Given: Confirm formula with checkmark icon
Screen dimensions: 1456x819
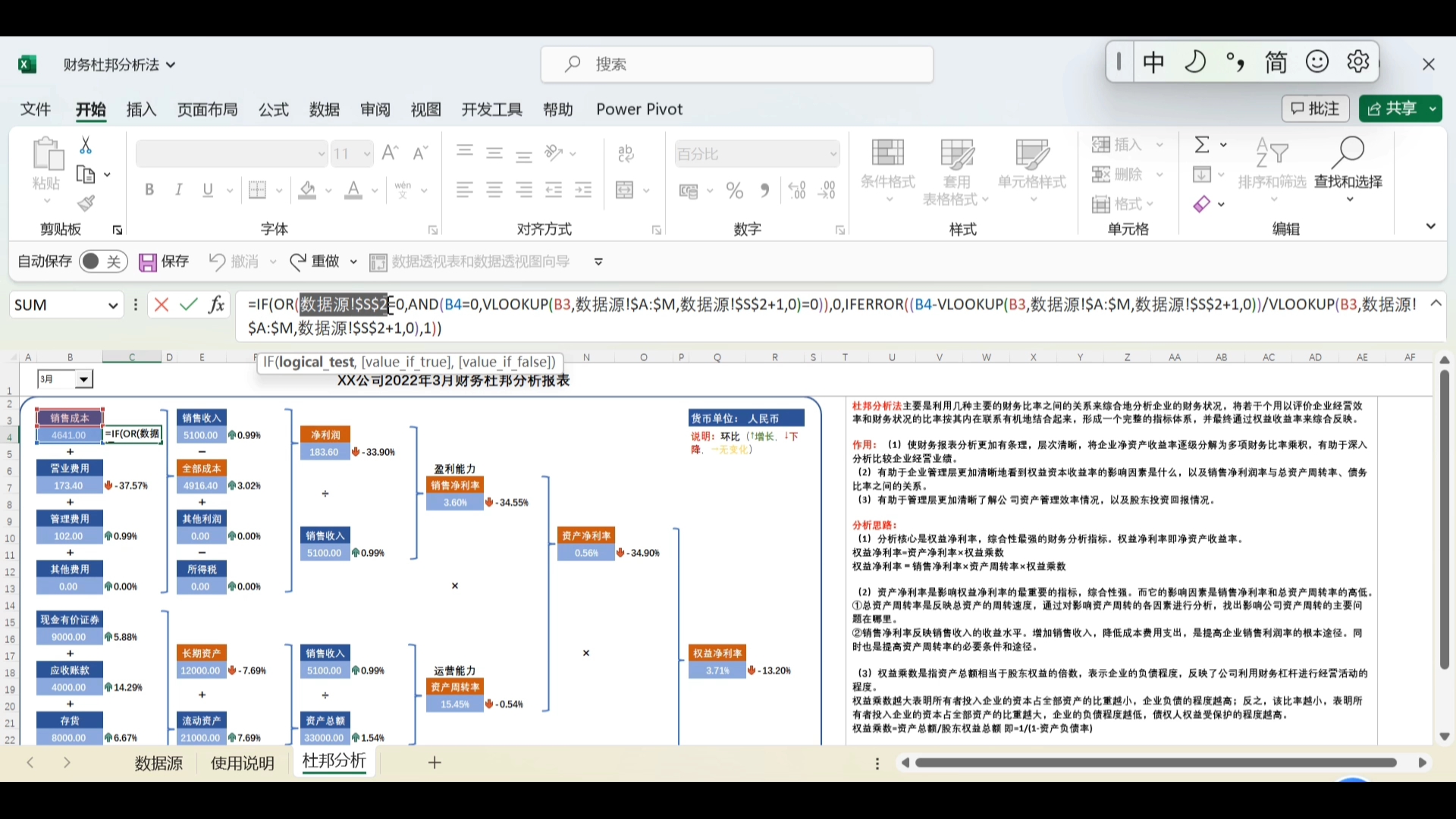Looking at the screenshot, I should click(x=189, y=305).
